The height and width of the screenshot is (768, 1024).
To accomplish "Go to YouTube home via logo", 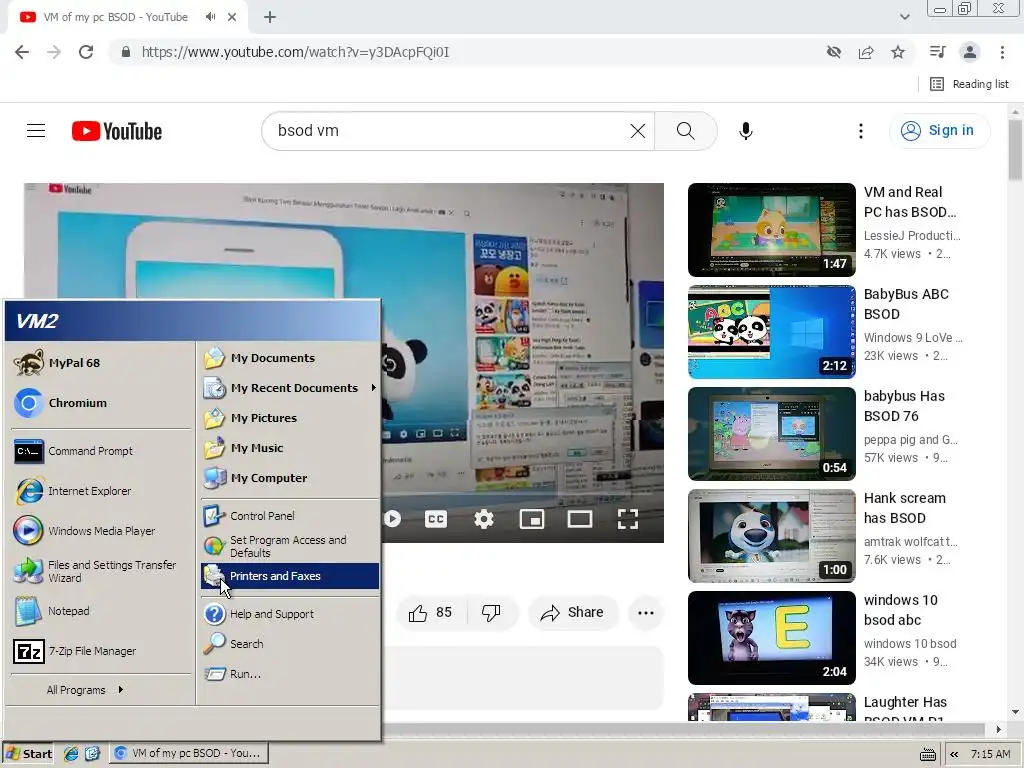I will coord(117,131).
